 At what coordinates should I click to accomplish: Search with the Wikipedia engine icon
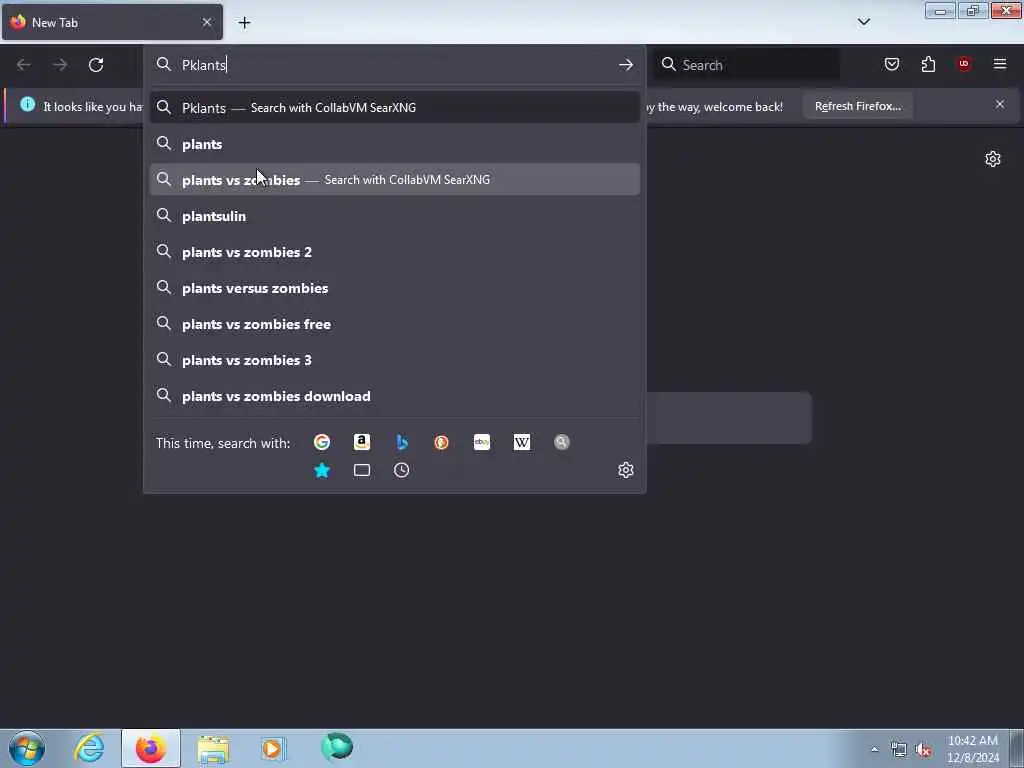click(522, 442)
